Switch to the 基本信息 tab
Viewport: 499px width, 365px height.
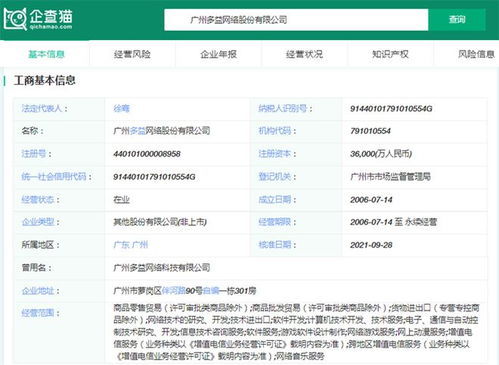click(46, 54)
